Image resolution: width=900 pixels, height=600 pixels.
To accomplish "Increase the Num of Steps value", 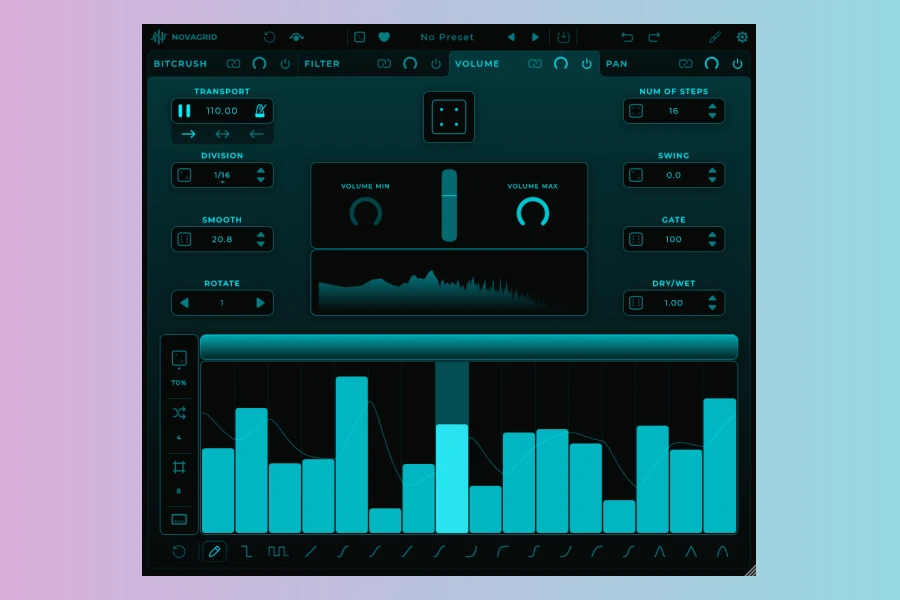I will pos(712,106).
